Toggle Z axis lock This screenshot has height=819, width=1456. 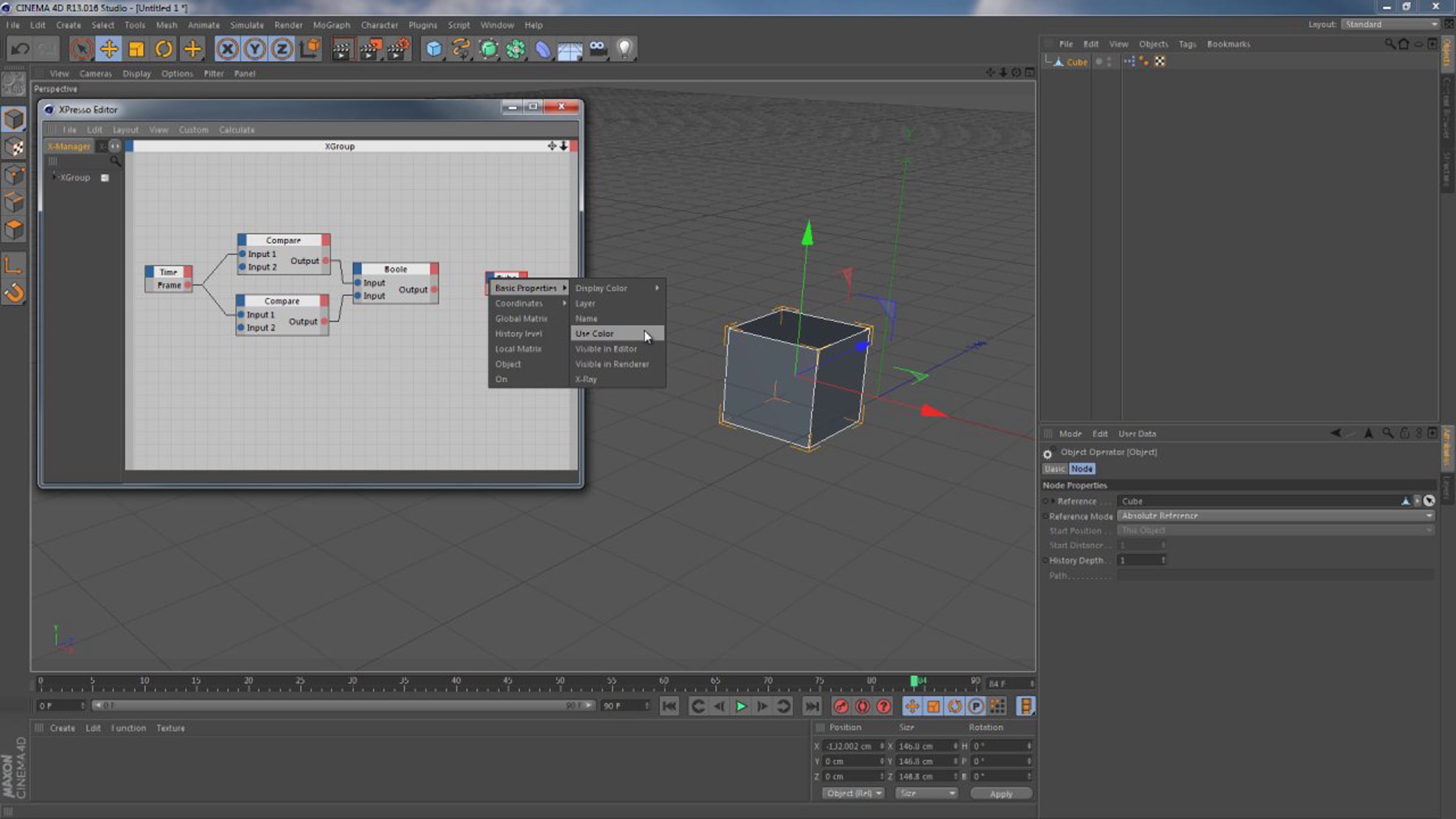click(282, 49)
